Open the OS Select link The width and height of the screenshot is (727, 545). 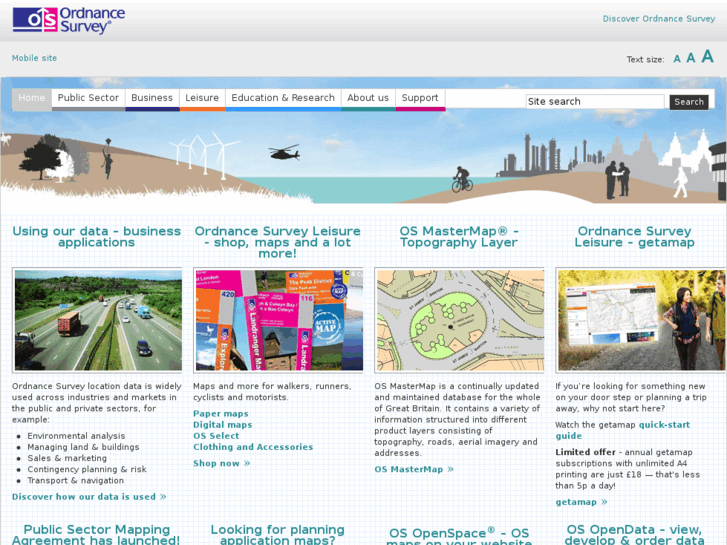(x=216, y=436)
